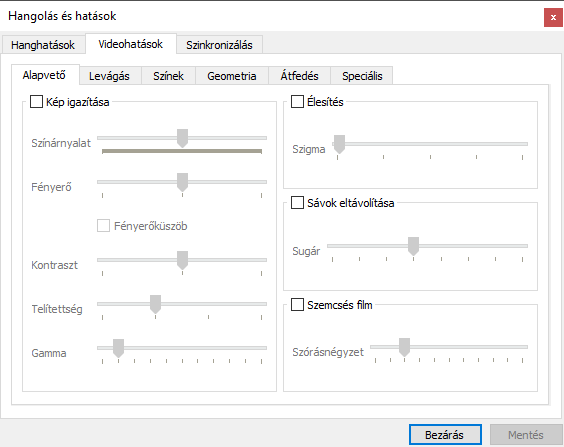Click the Színárnyalat label
Viewport: 564px width, 447px height.
click(61, 143)
